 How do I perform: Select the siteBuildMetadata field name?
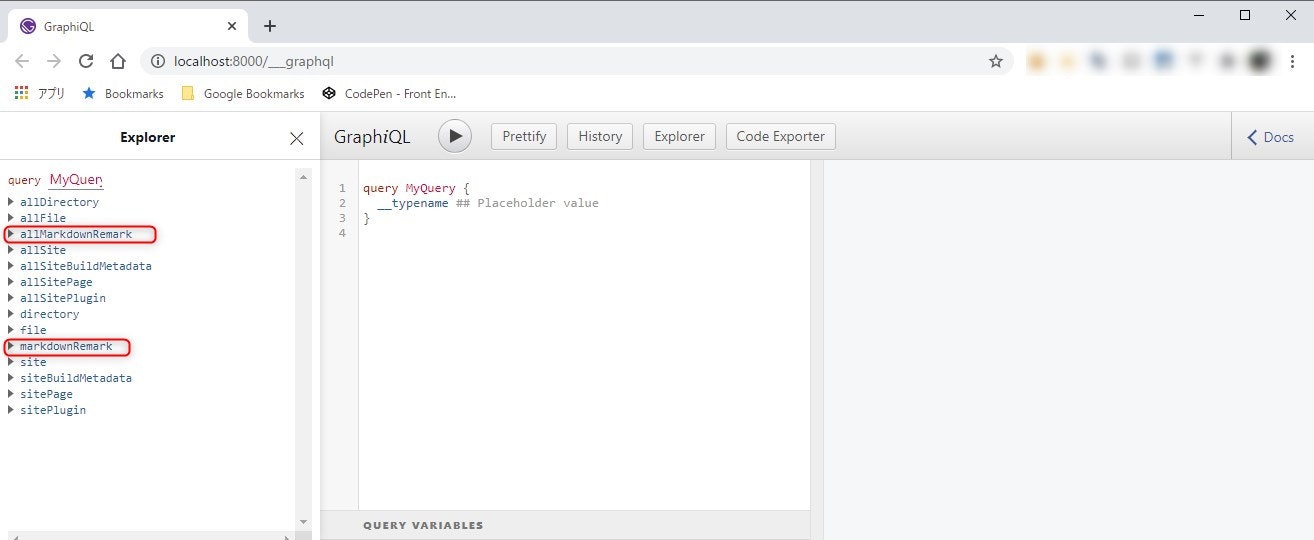(76, 378)
